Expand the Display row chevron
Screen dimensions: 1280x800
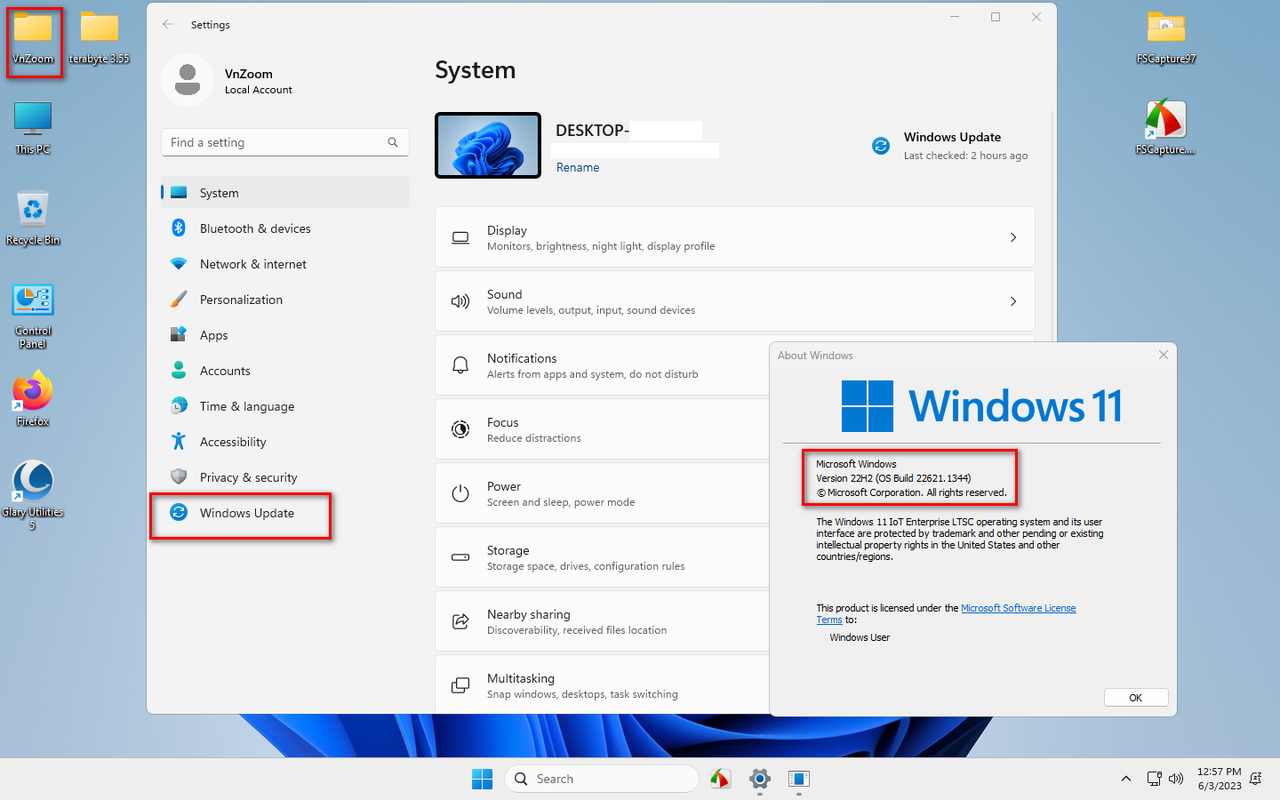click(x=1013, y=238)
